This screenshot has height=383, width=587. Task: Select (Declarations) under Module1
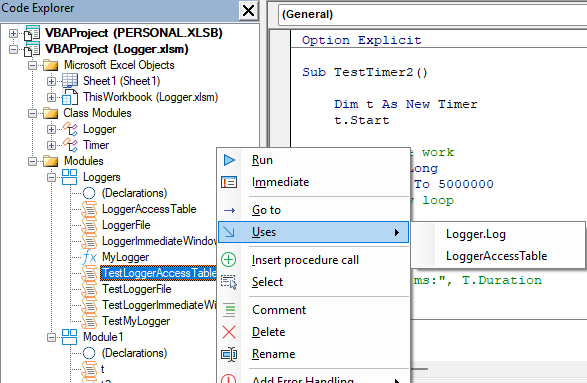tap(134, 353)
